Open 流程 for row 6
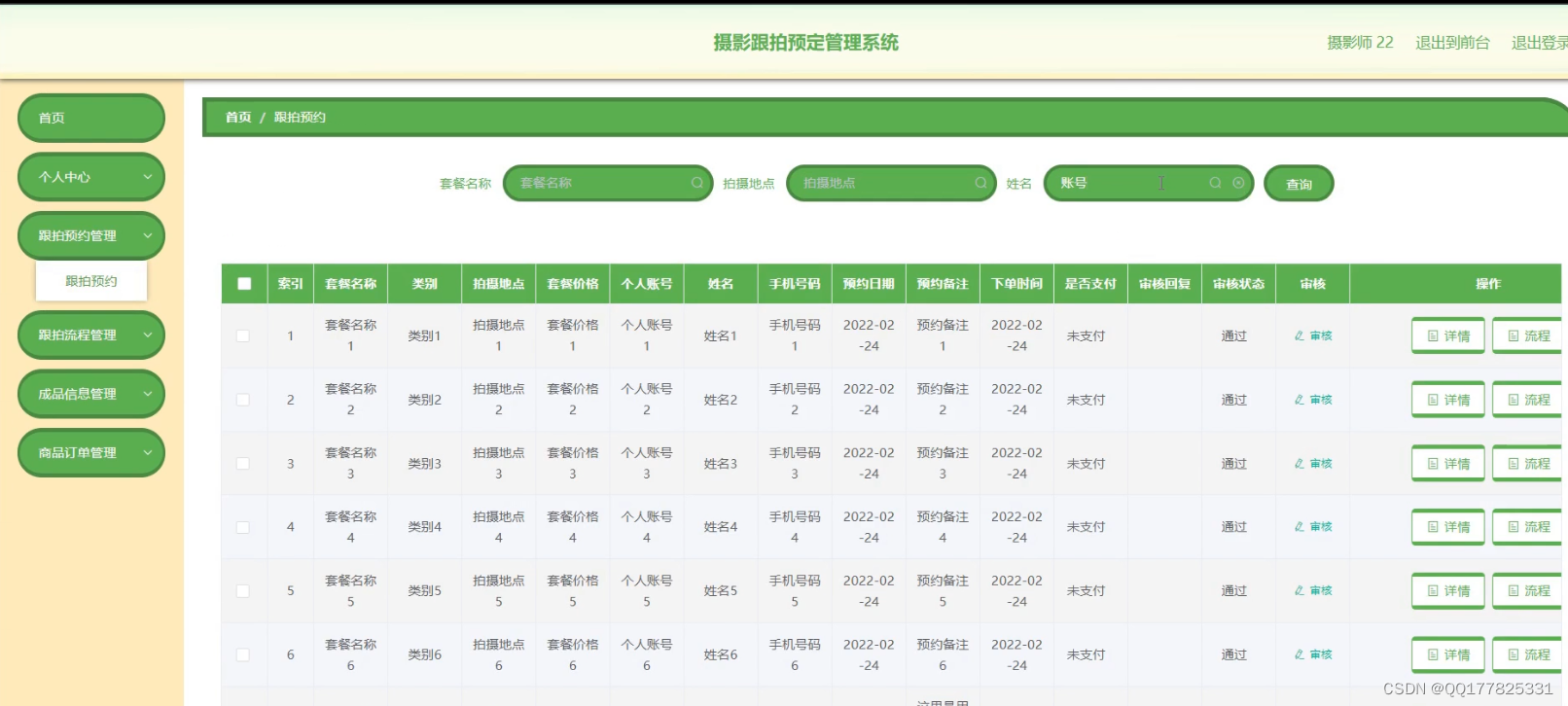The image size is (1568, 706). 1528,655
